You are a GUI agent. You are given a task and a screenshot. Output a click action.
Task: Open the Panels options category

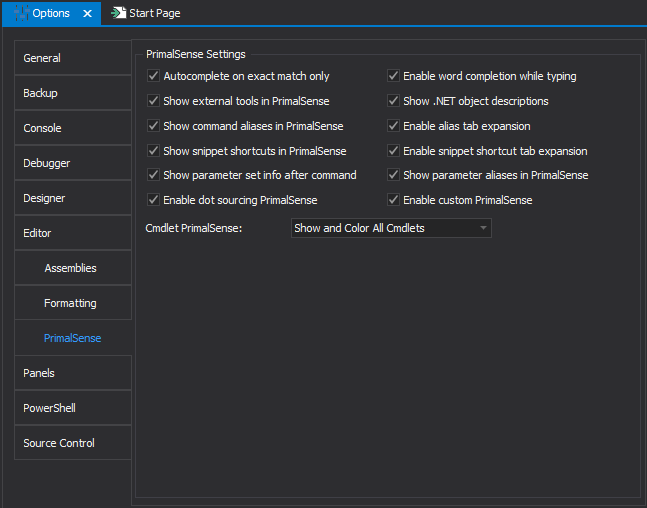tap(73, 373)
